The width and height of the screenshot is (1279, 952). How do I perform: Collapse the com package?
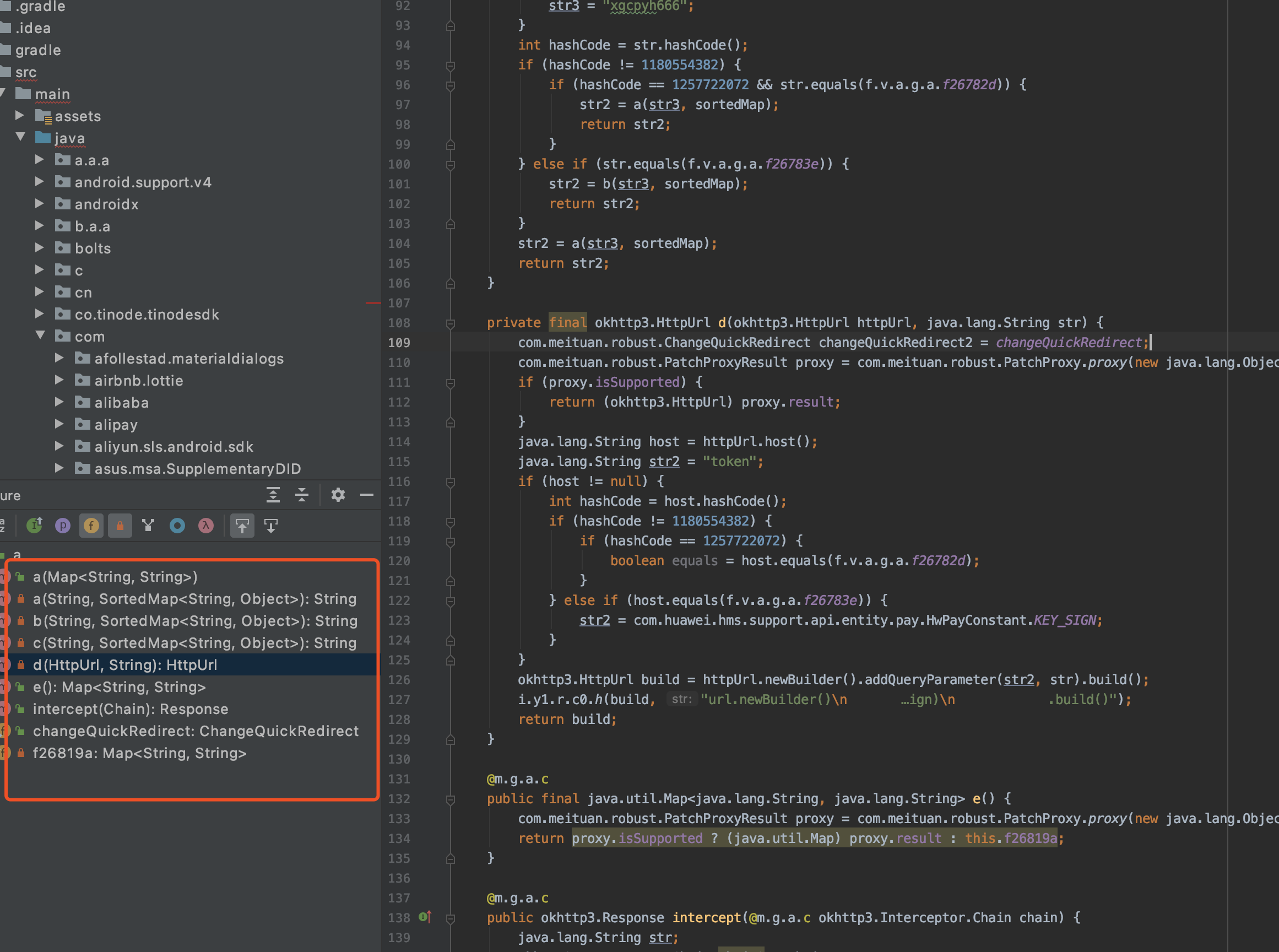tap(40, 336)
